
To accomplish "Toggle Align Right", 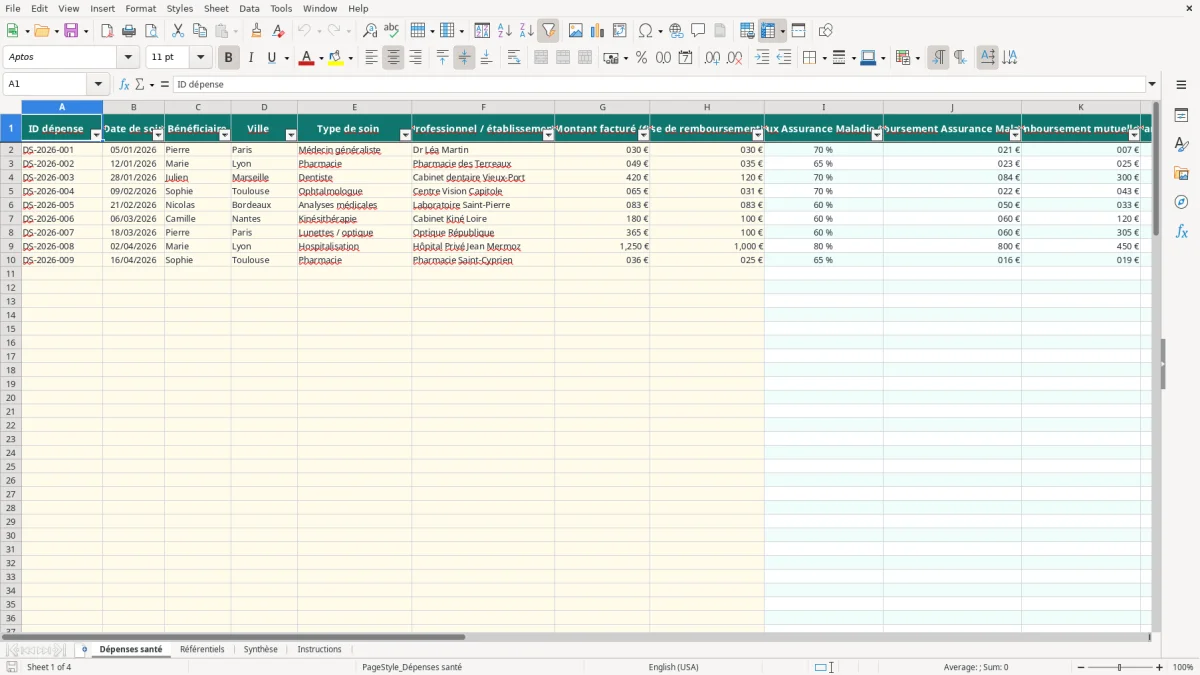I will tap(415, 58).
